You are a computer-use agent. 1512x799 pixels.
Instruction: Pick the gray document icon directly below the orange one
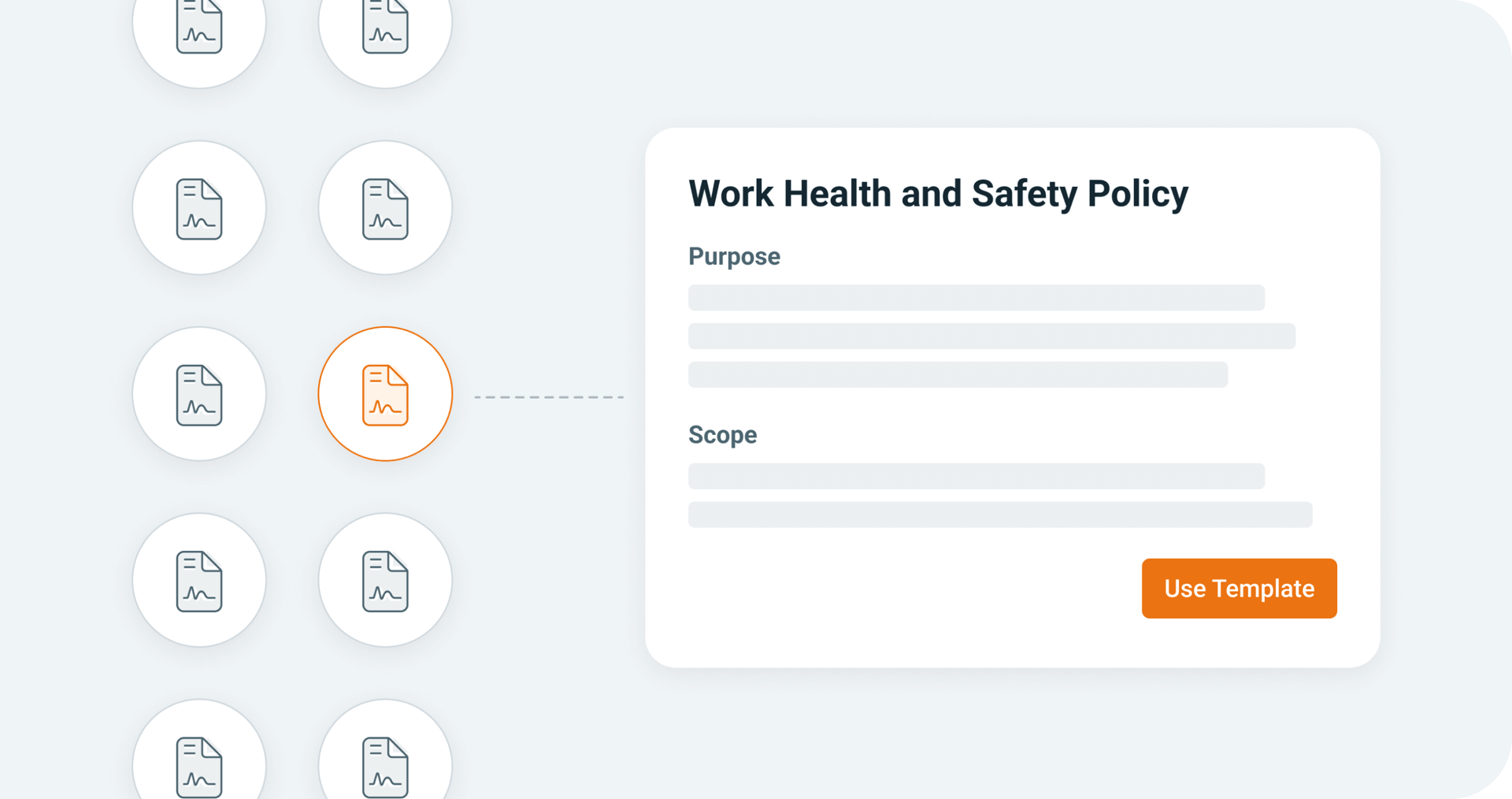click(385, 580)
